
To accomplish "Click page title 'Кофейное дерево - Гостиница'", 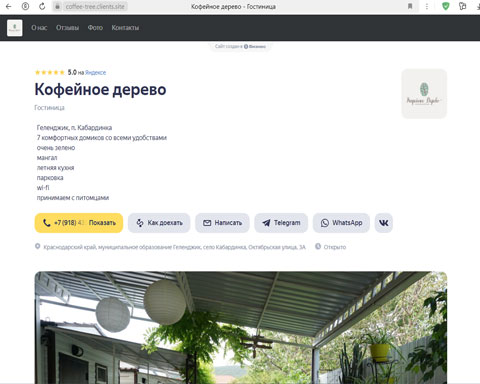I will point(233,6).
